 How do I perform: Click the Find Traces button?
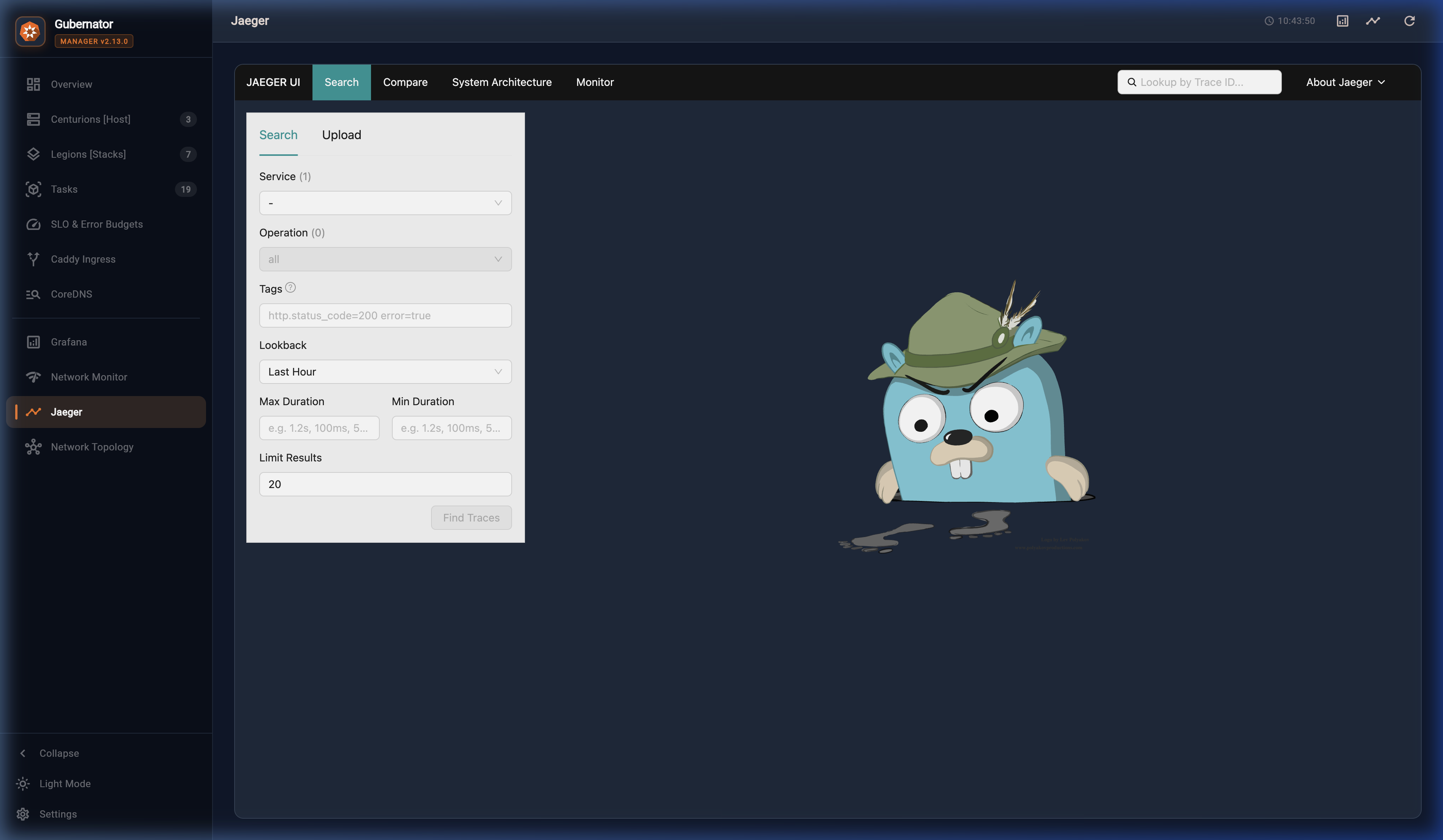[471, 518]
